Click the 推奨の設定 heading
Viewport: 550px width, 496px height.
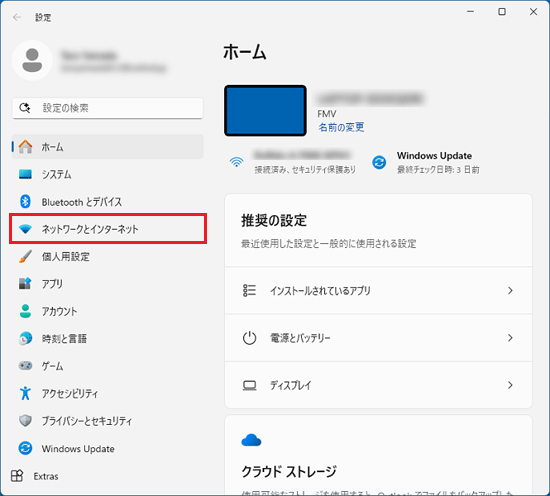point(274,220)
